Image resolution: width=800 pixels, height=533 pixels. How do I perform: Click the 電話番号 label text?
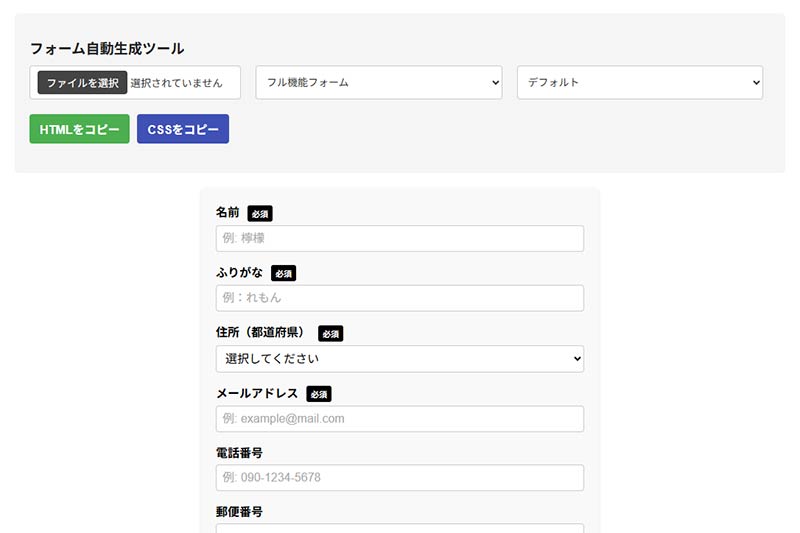[x=239, y=453]
